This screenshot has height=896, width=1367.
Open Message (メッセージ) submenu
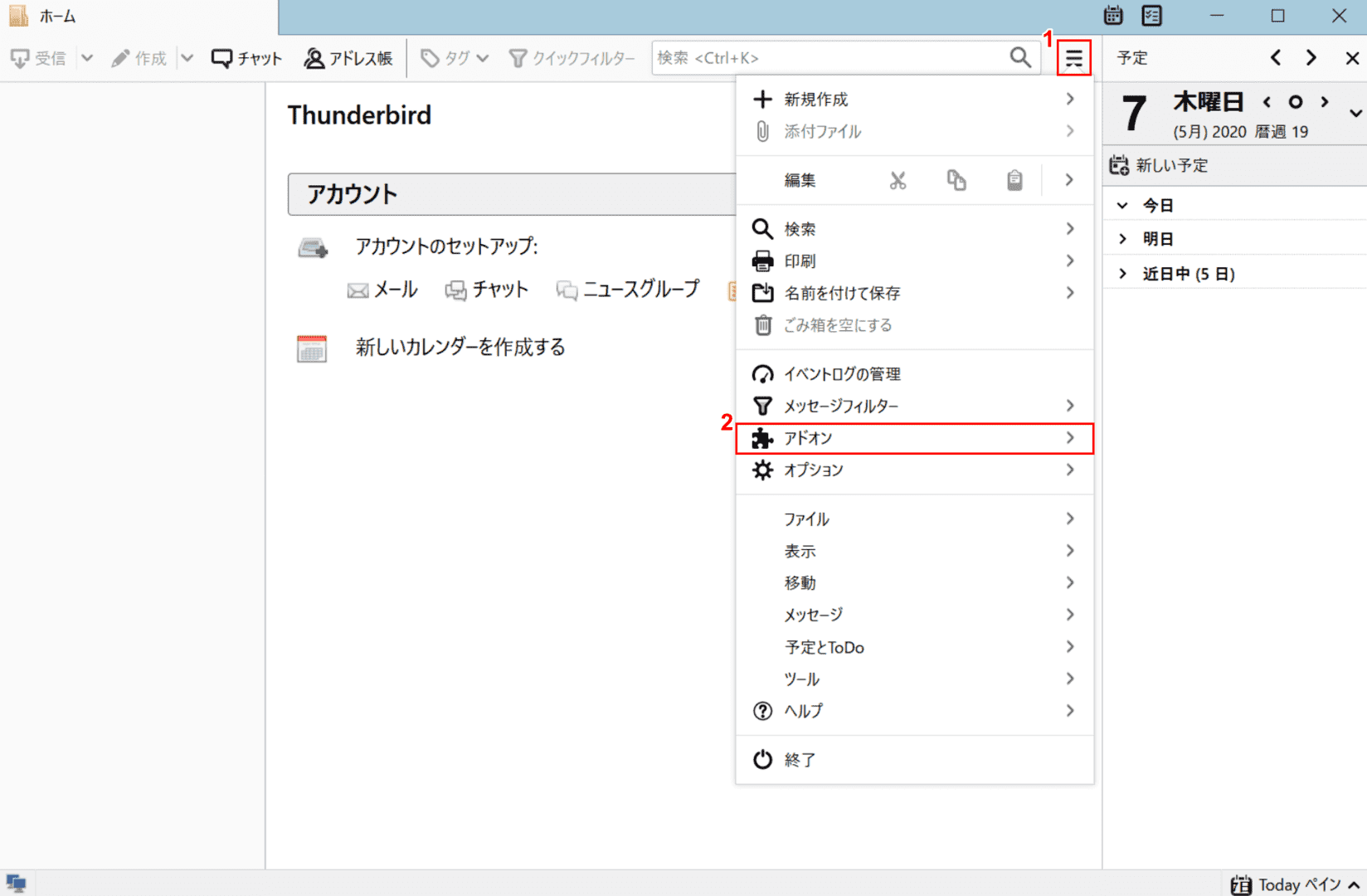pyautogui.click(x=915, y=615)
